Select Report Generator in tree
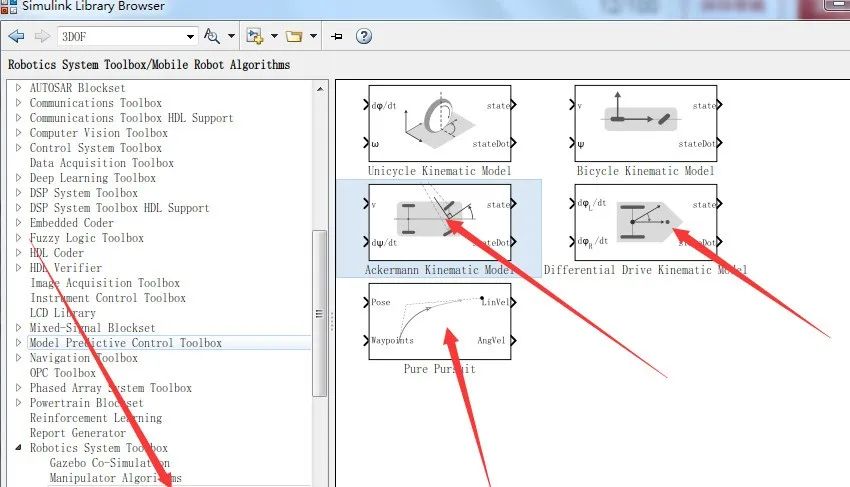The image size is (850, 487). click(x=78, y=433)
